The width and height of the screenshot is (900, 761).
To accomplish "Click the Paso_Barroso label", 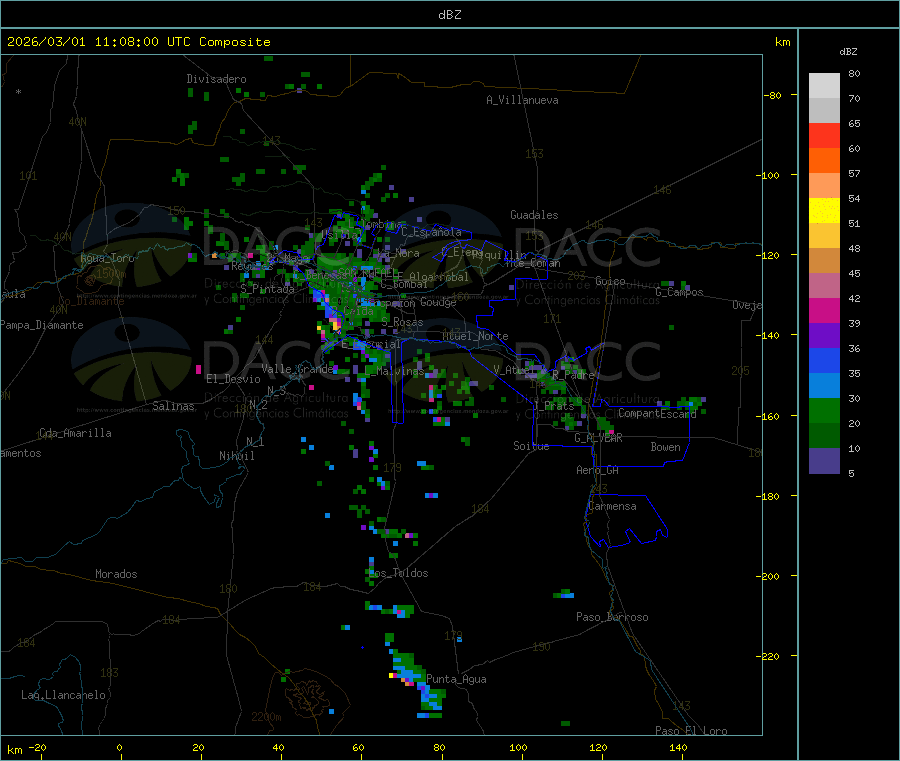I will (612, 618).
